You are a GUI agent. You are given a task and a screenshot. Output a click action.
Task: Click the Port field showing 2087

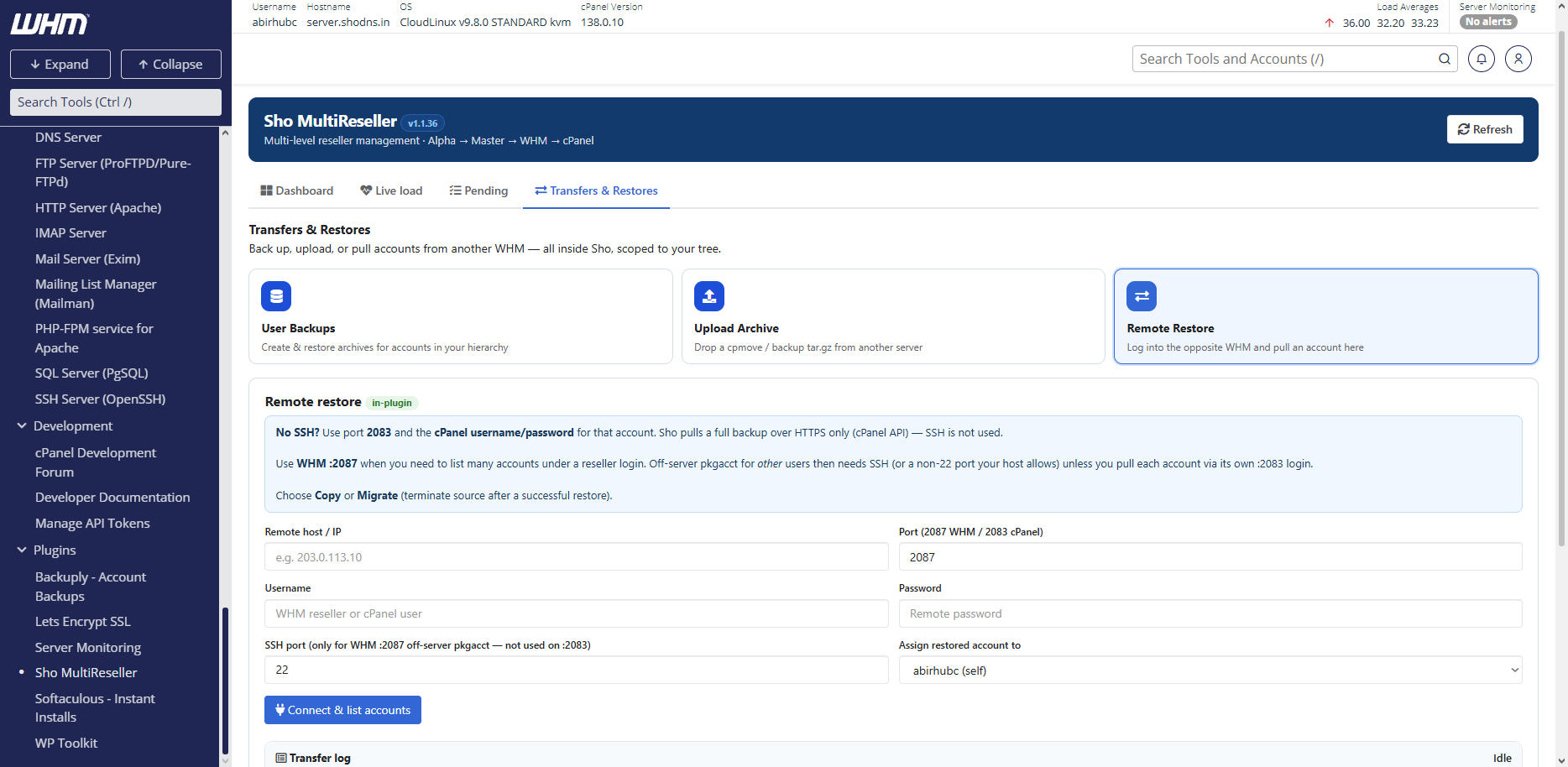(x=1210, y=557)
